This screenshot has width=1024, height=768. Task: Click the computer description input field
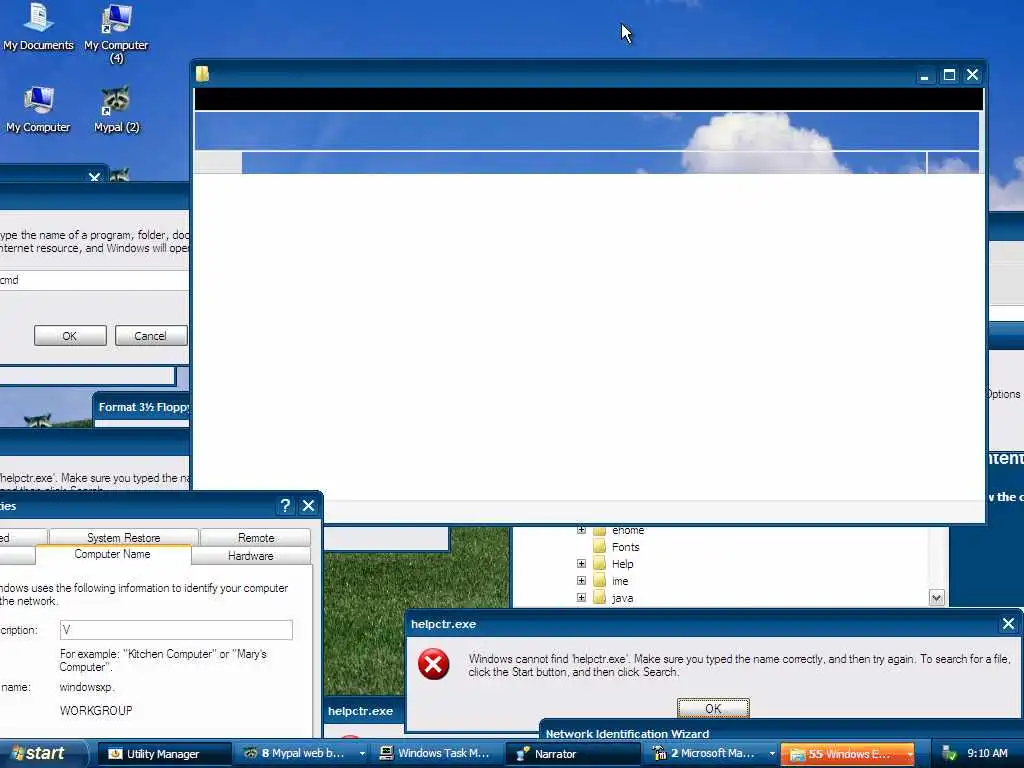pos(176,630)
